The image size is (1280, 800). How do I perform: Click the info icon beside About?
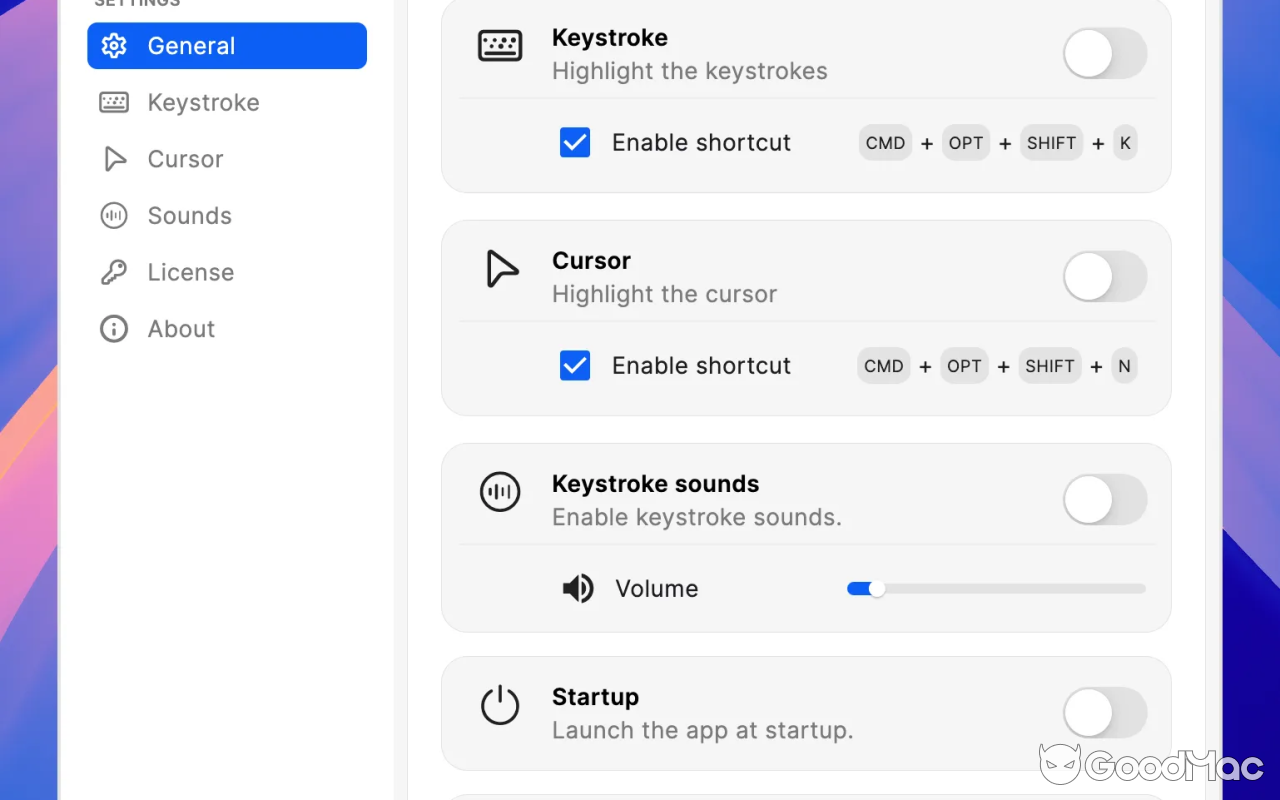[113, 328]
